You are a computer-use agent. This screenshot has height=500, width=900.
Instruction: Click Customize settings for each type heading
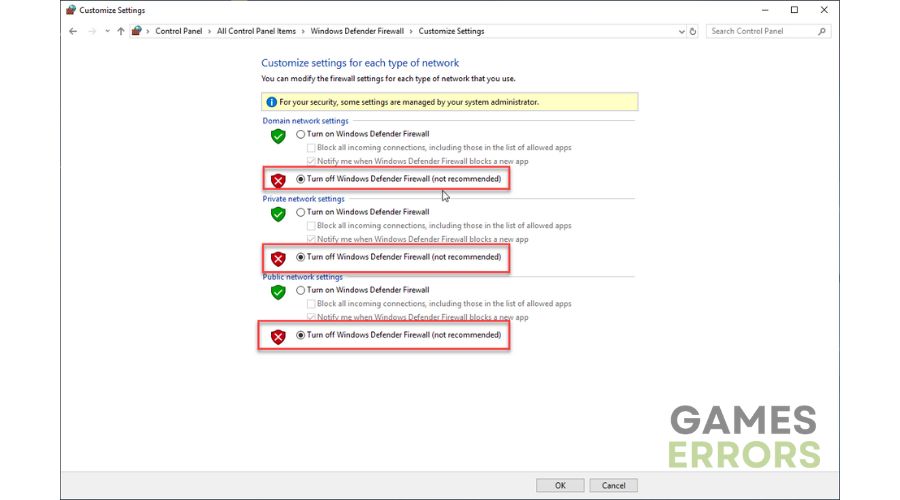[x=360, y=63]
